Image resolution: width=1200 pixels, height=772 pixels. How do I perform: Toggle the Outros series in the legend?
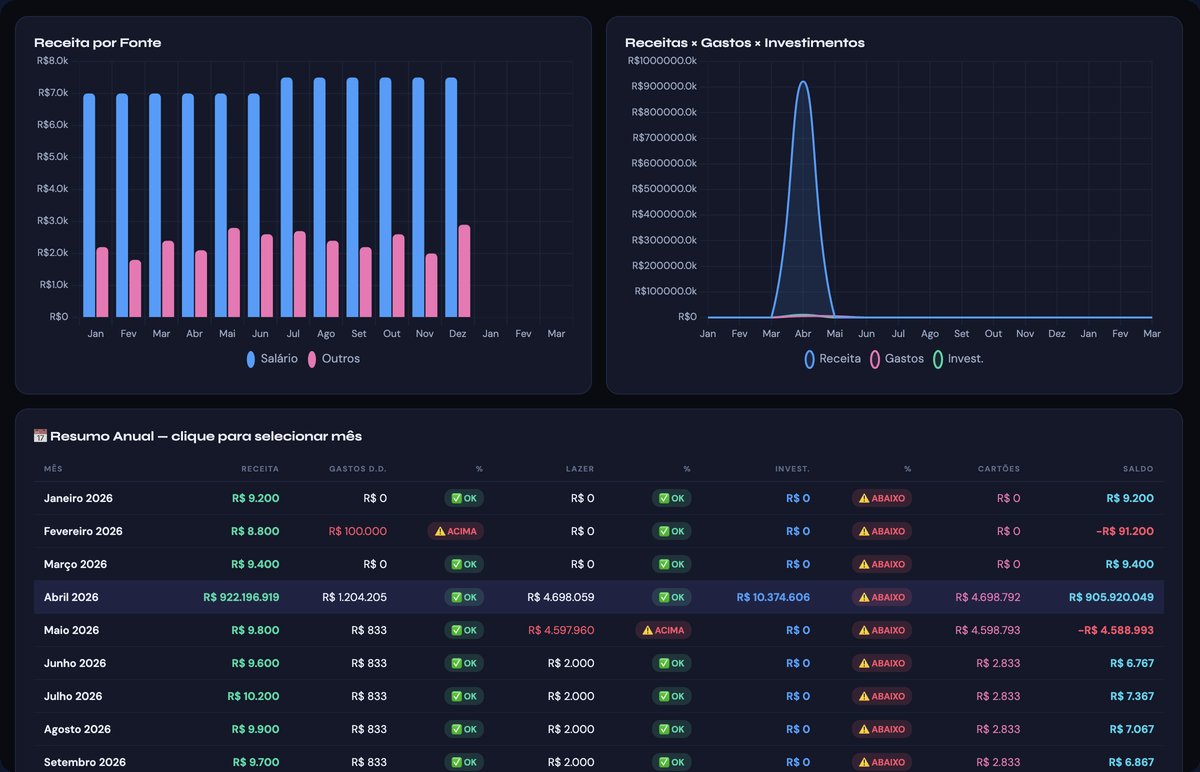click(x=333, y=358)
